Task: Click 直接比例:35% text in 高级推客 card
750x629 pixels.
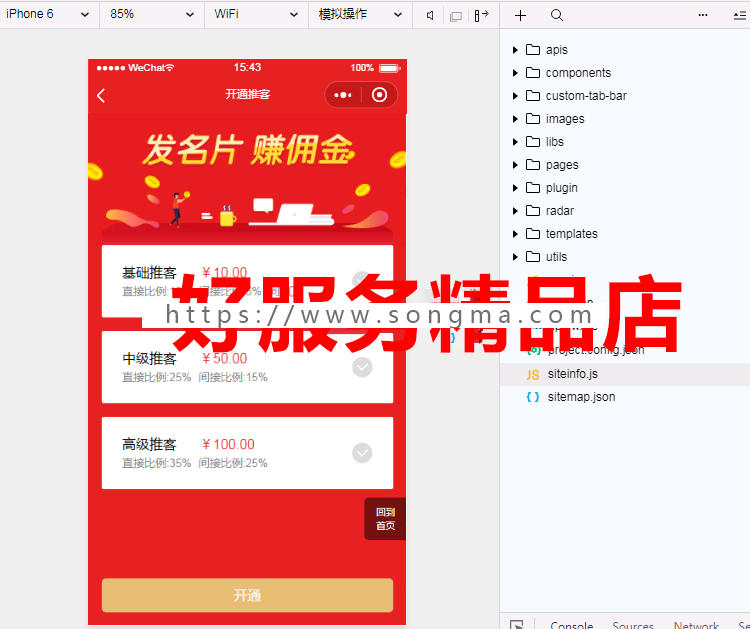Action: 156,463
